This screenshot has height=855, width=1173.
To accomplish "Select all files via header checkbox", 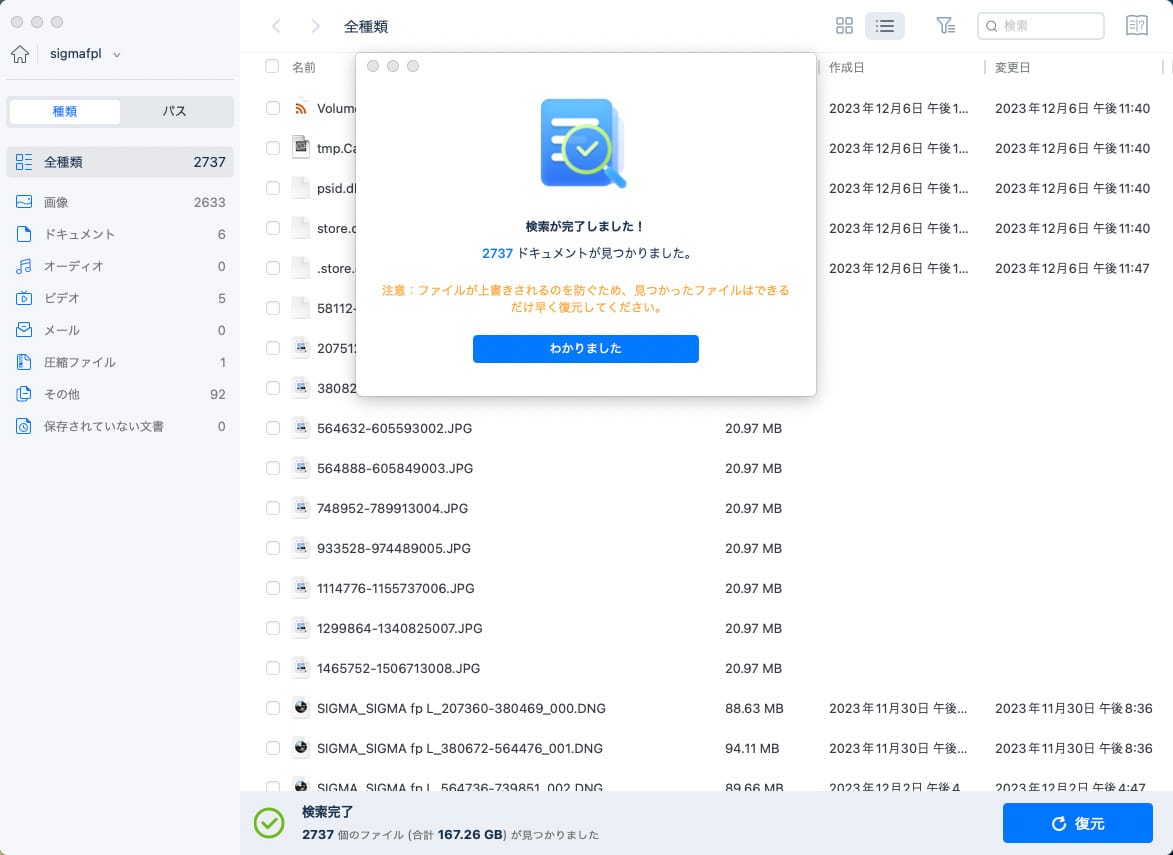I will pyautogui.click(x=273, y=67).
